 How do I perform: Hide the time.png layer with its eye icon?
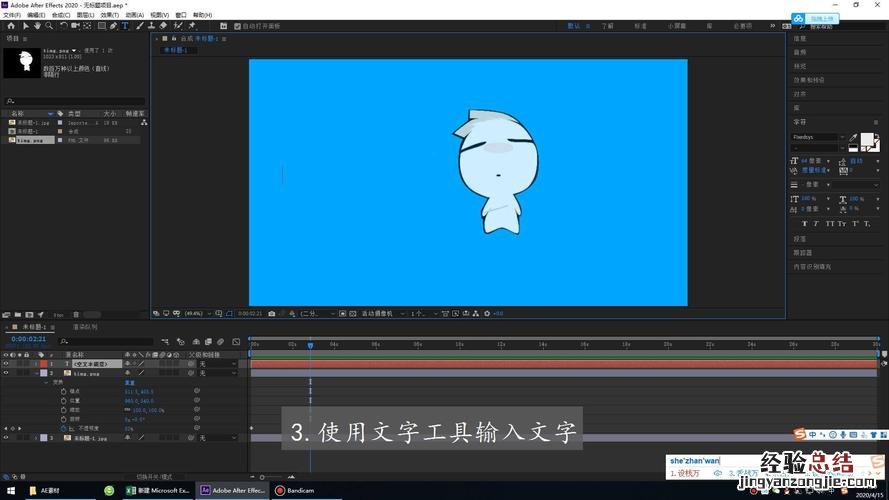pos(6,373)
